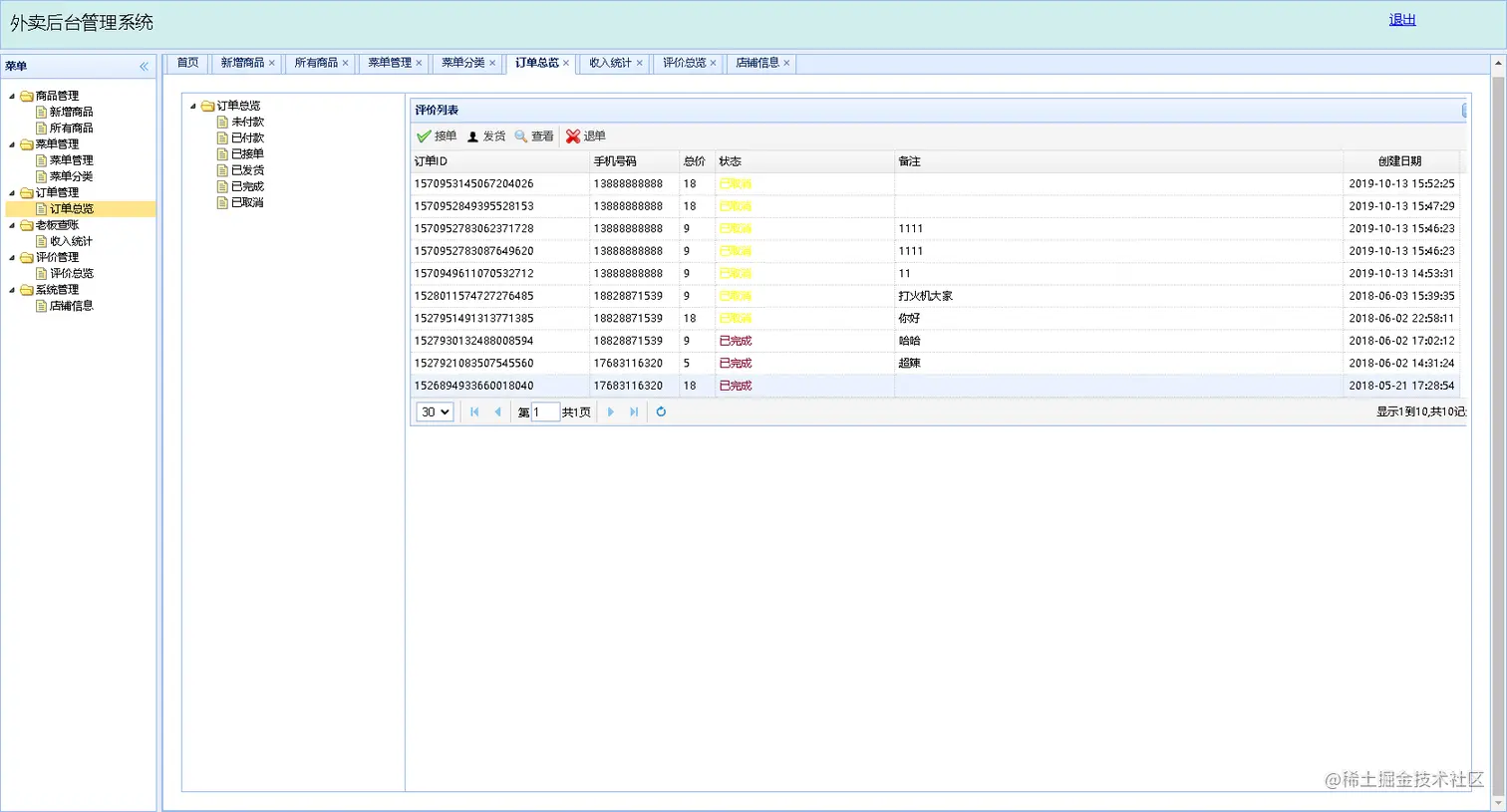Screen dimensions: 1507x812
Task: Close the 评价总览 tab
Action: [x=713, y=63]
